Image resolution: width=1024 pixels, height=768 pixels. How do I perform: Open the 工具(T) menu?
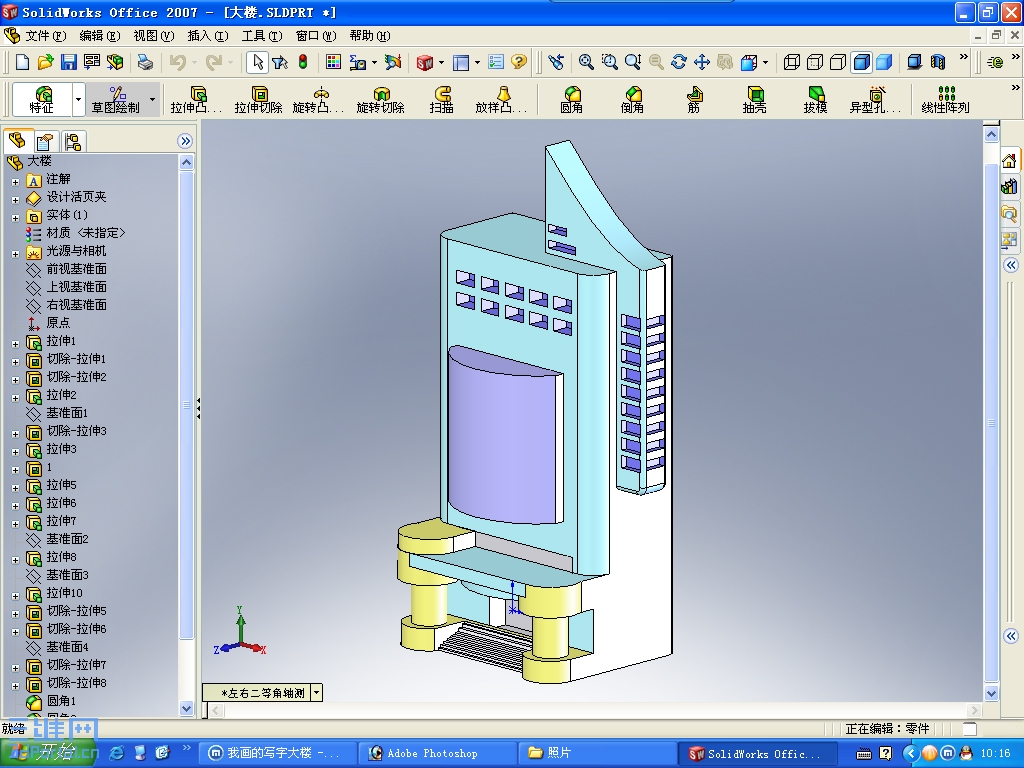[262, 36]
